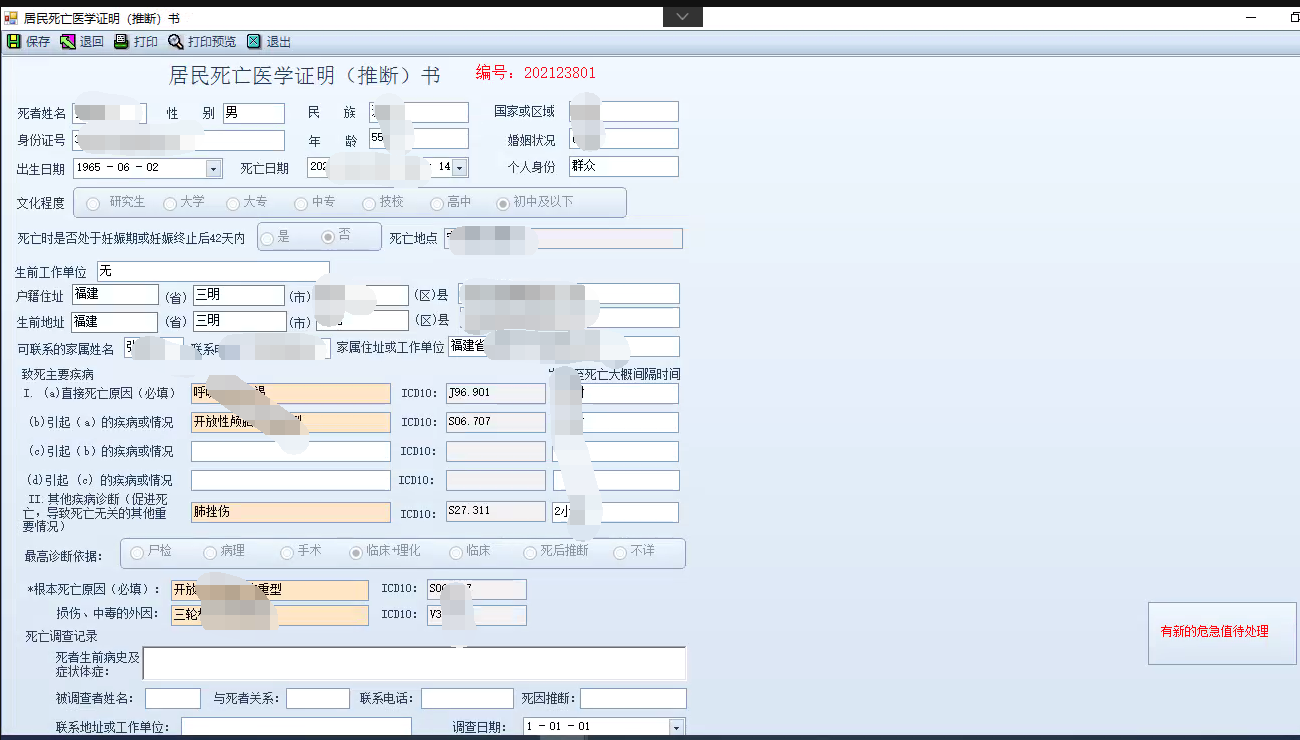Select 死后推断 as highest diagnosis basis

point(531,552)
